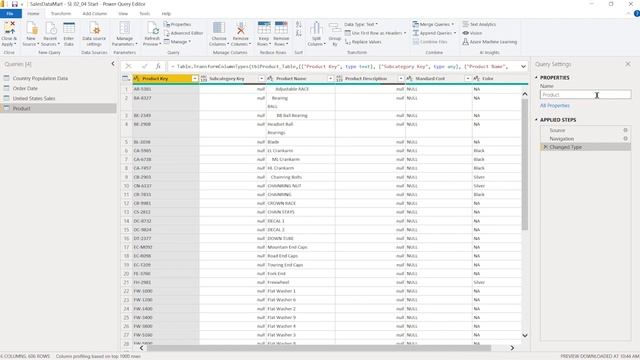Click the table corner menu icon
The height and width of the screenshot is (360, 640).
126,78
